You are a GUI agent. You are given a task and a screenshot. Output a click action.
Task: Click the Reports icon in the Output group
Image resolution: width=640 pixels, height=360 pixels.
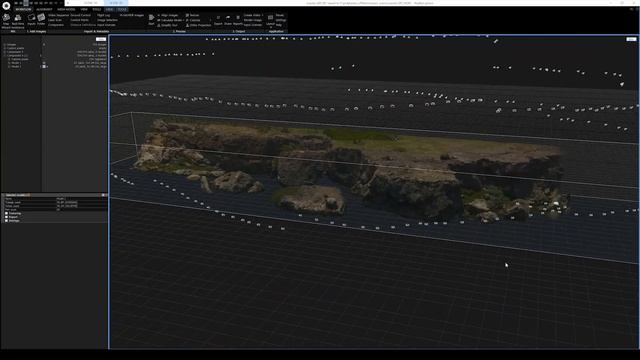pyautogui.click(x=238, y=18)
